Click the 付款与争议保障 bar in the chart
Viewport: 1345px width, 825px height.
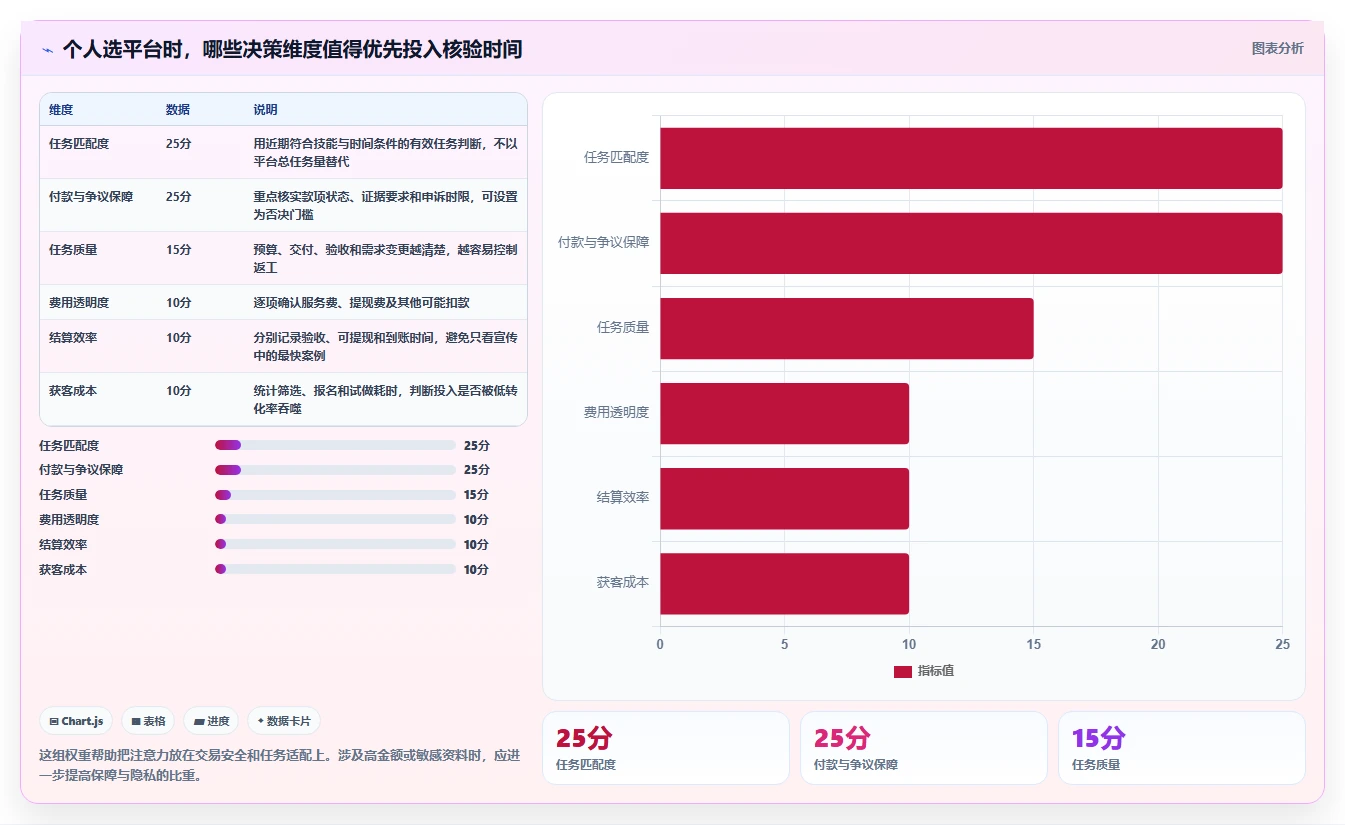click(x=971, y=243)
